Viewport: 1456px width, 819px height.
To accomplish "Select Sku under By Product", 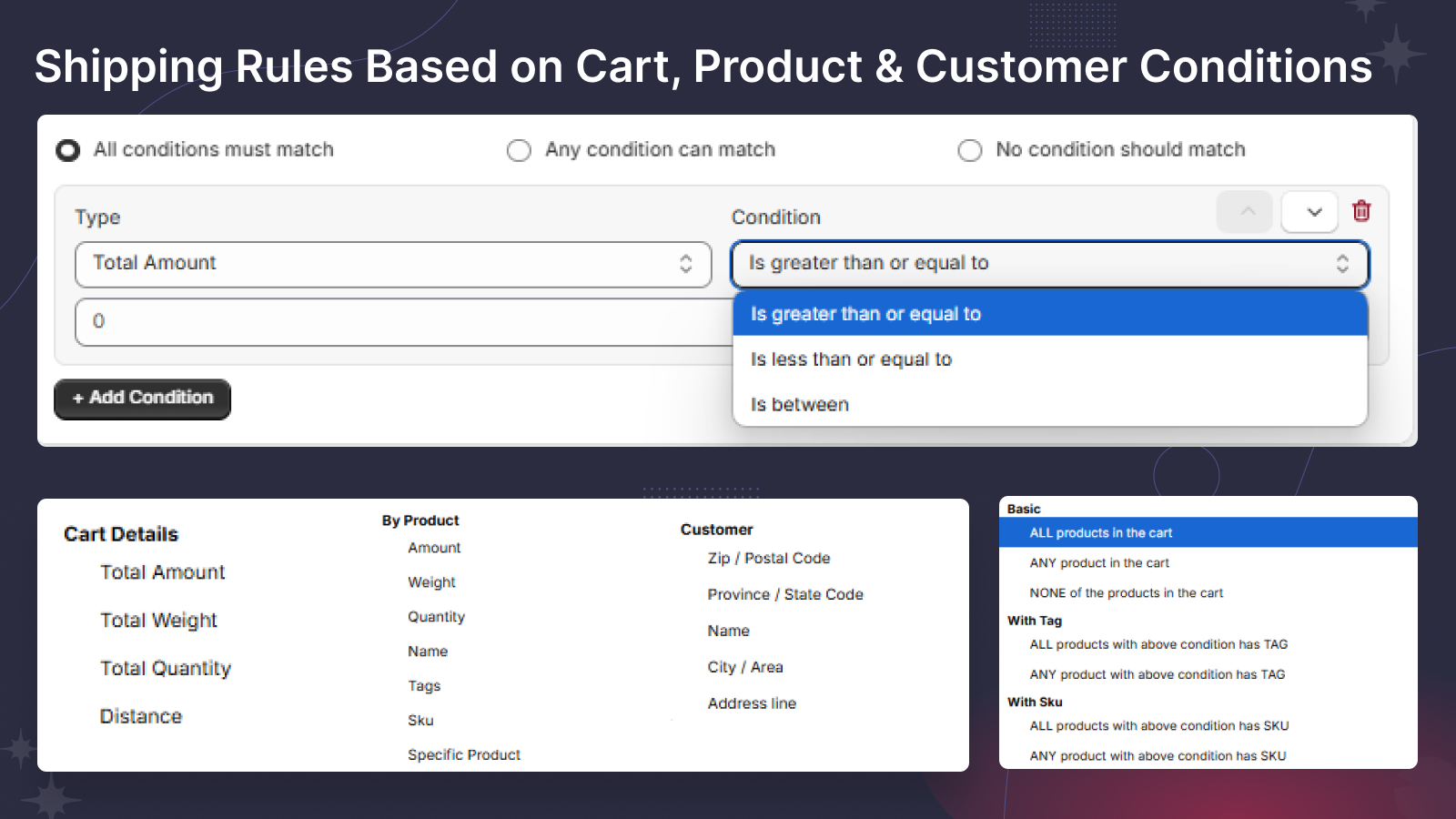I will [x=420, y=721].
